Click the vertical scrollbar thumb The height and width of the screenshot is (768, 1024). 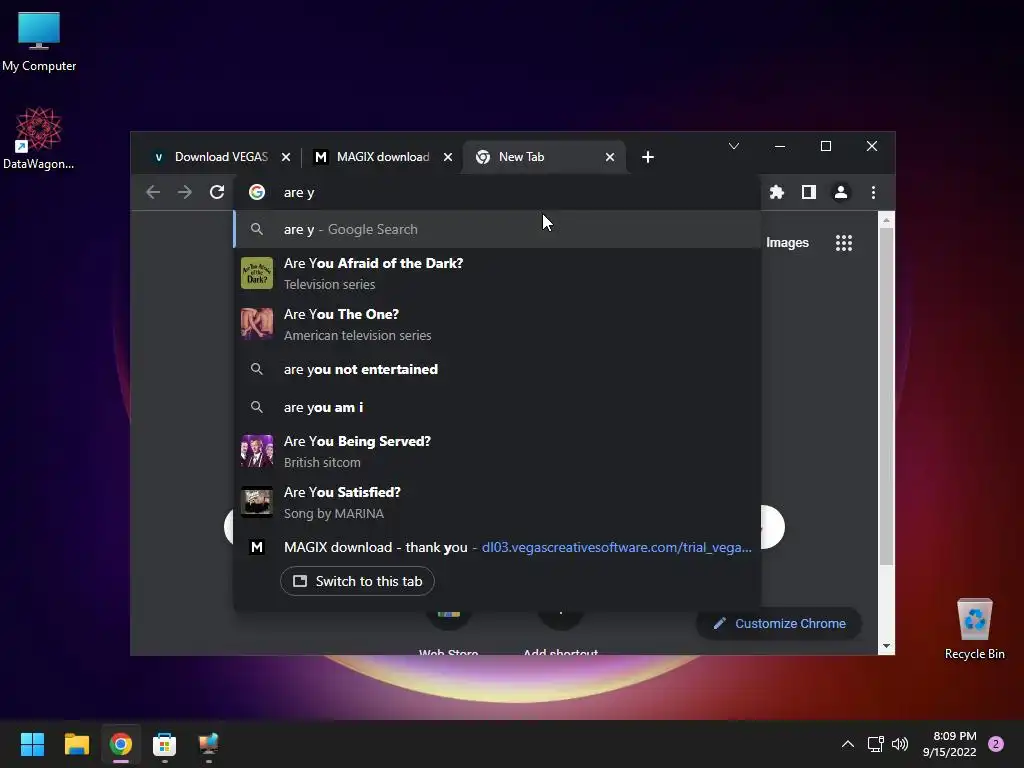pyautogui.click(x=886, y=396)
